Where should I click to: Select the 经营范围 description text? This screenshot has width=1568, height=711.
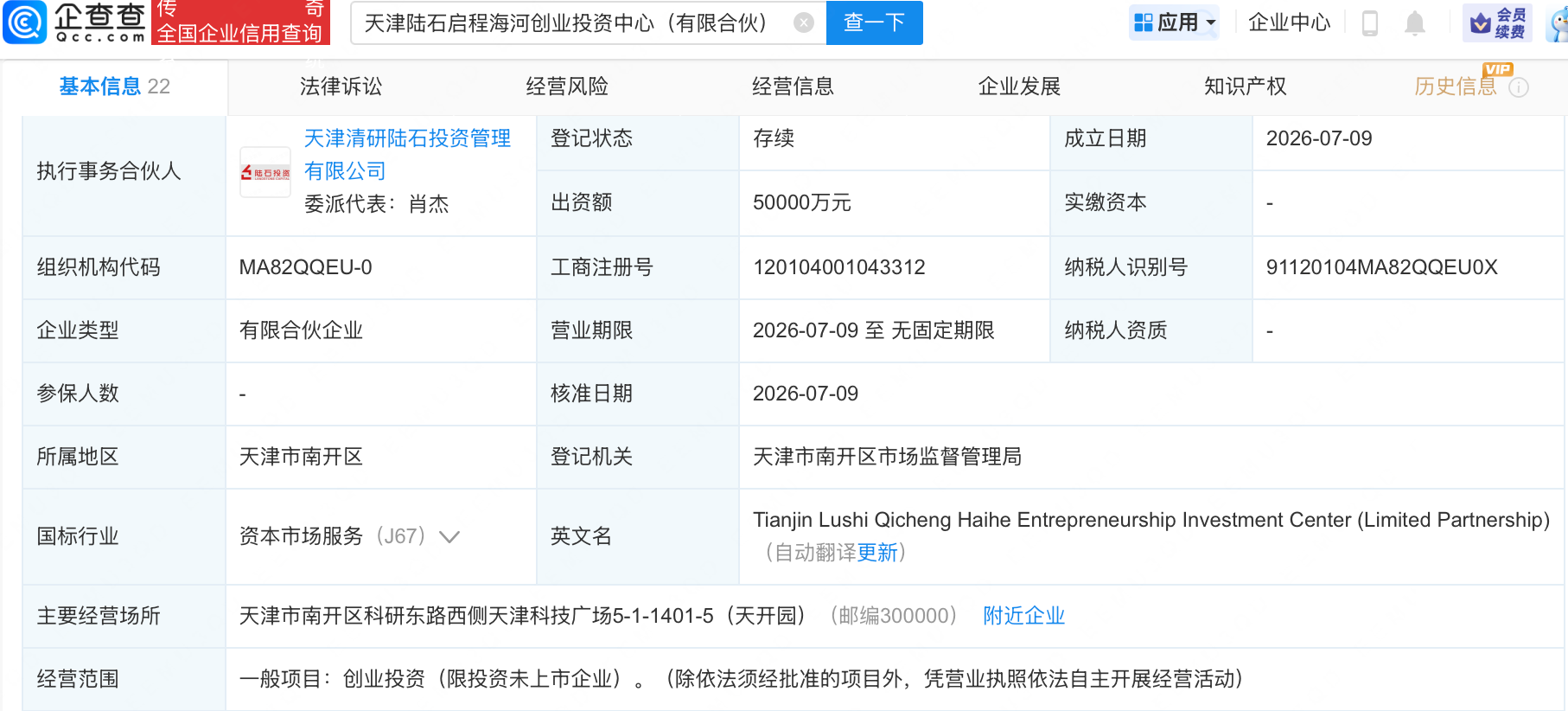(742, 679)
